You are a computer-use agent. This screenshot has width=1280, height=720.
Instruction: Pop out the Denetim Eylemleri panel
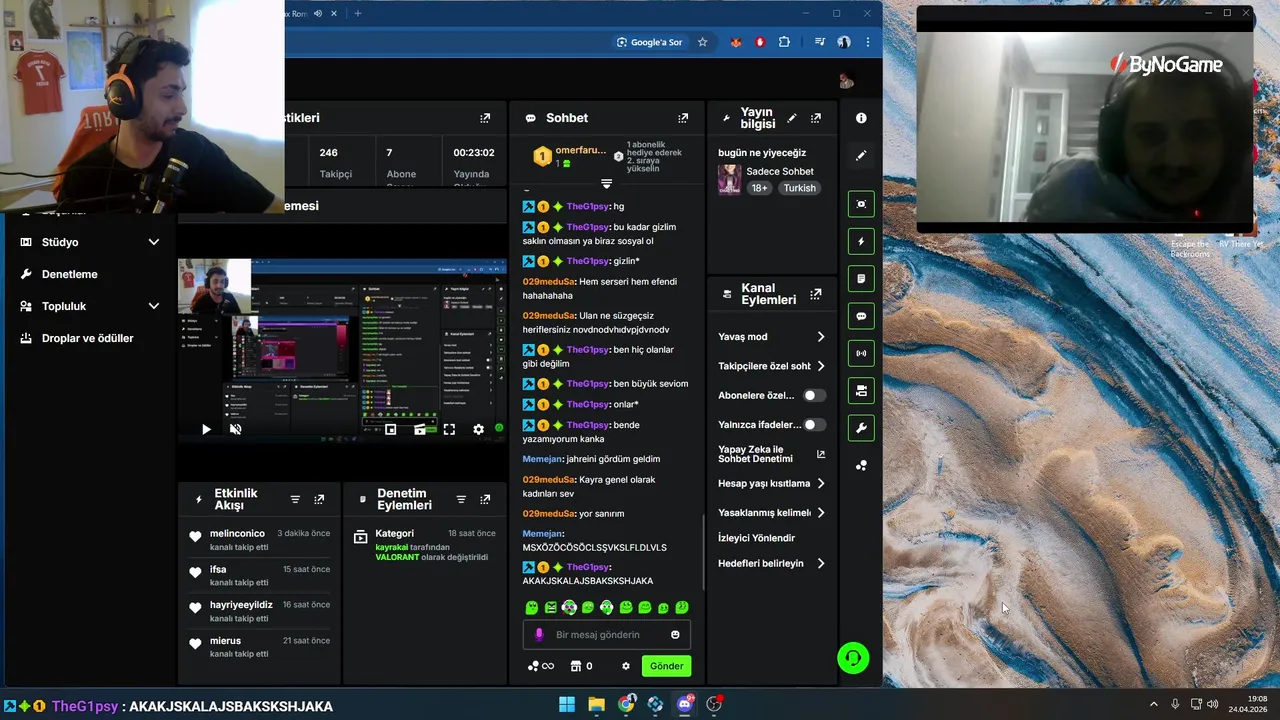click(x=485, y=499)
